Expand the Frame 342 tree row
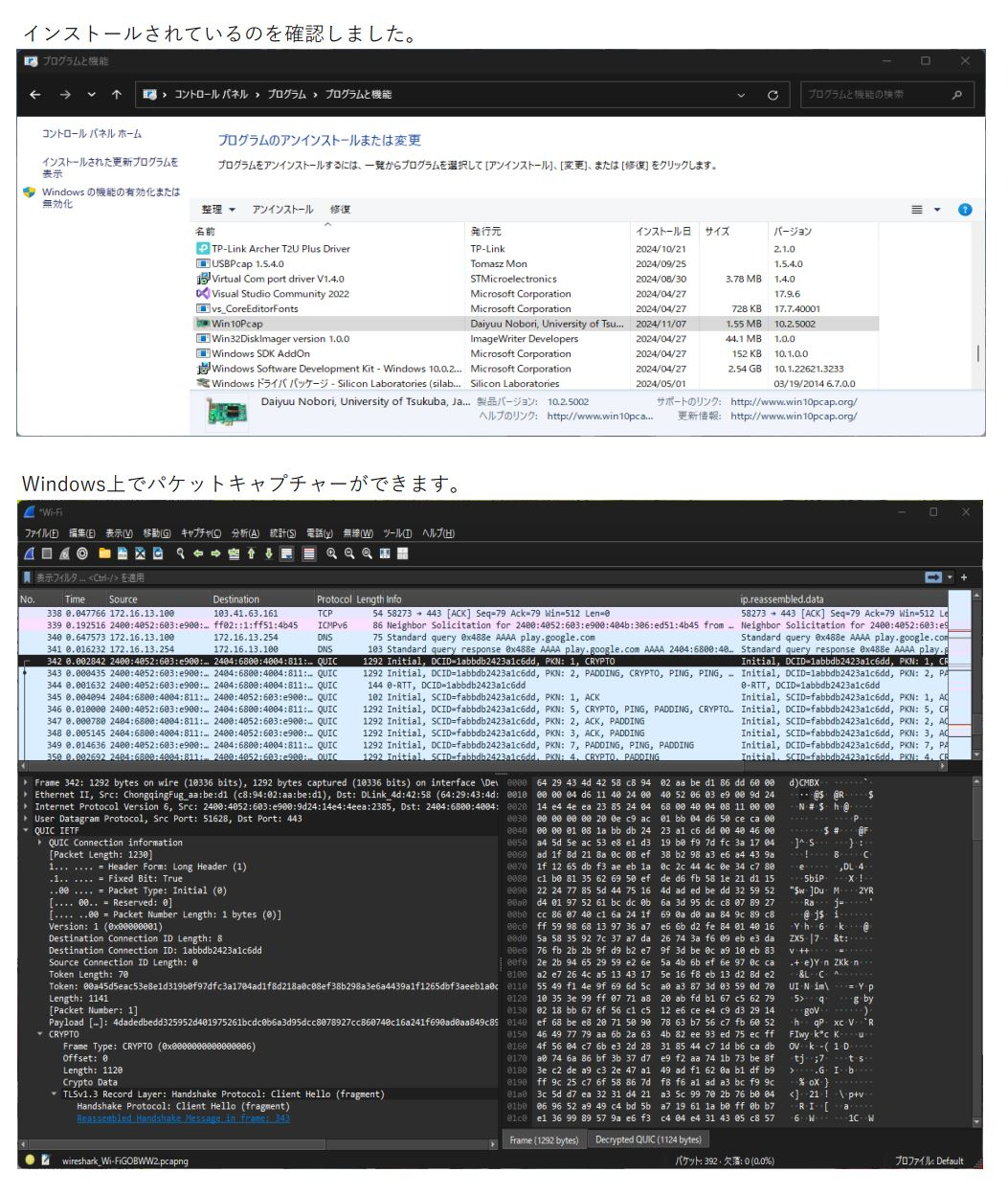Image resolution: width=1008 pixels, height=1195 pixels. pyautogui.click(x=26, y=782)
